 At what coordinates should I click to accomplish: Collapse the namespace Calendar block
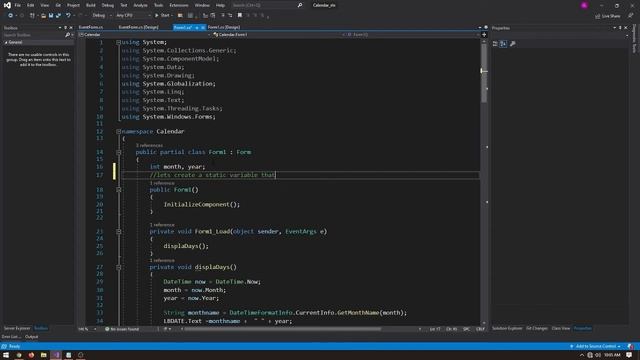click(118, 131)
